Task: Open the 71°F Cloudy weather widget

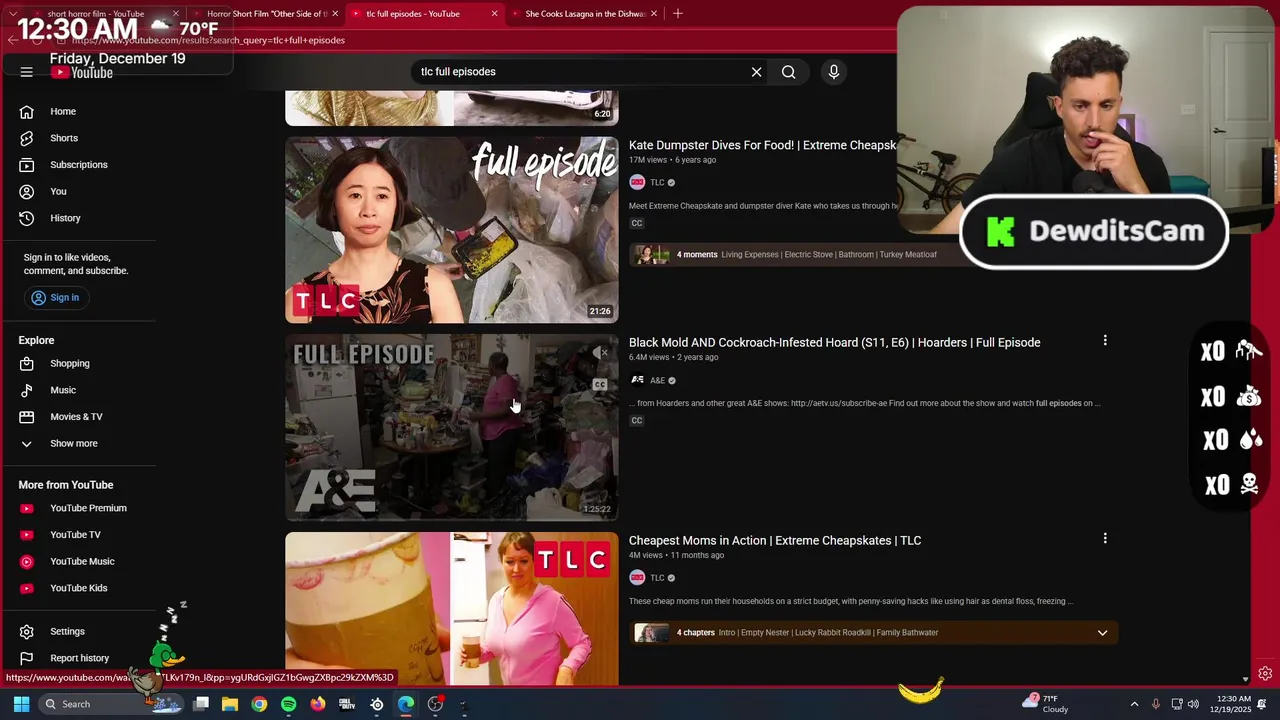Action: click(1045, 704)
